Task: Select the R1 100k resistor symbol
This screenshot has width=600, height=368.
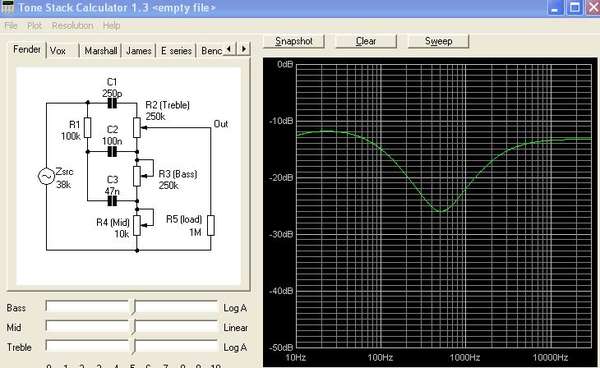Action: click(x=88, y=128)
